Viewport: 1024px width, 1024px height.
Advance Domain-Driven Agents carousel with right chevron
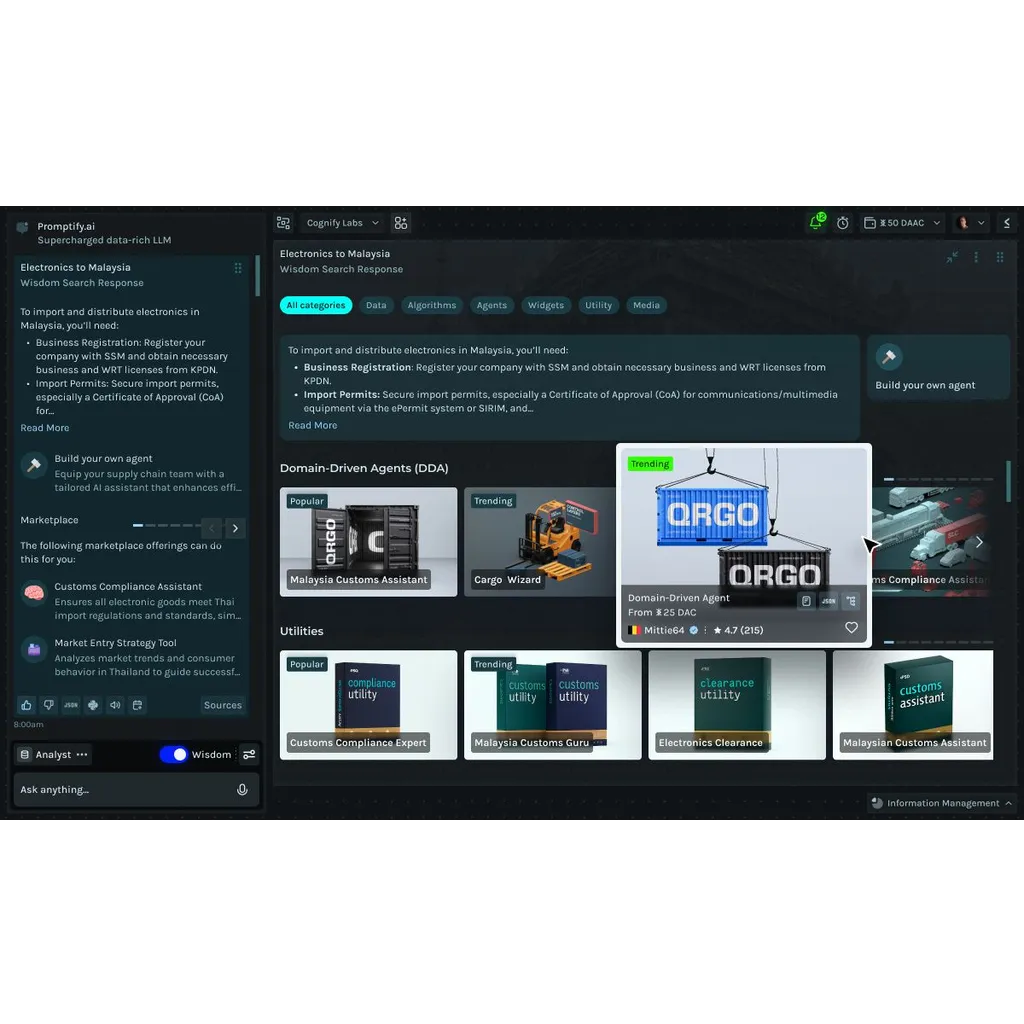tap(979, 542)
